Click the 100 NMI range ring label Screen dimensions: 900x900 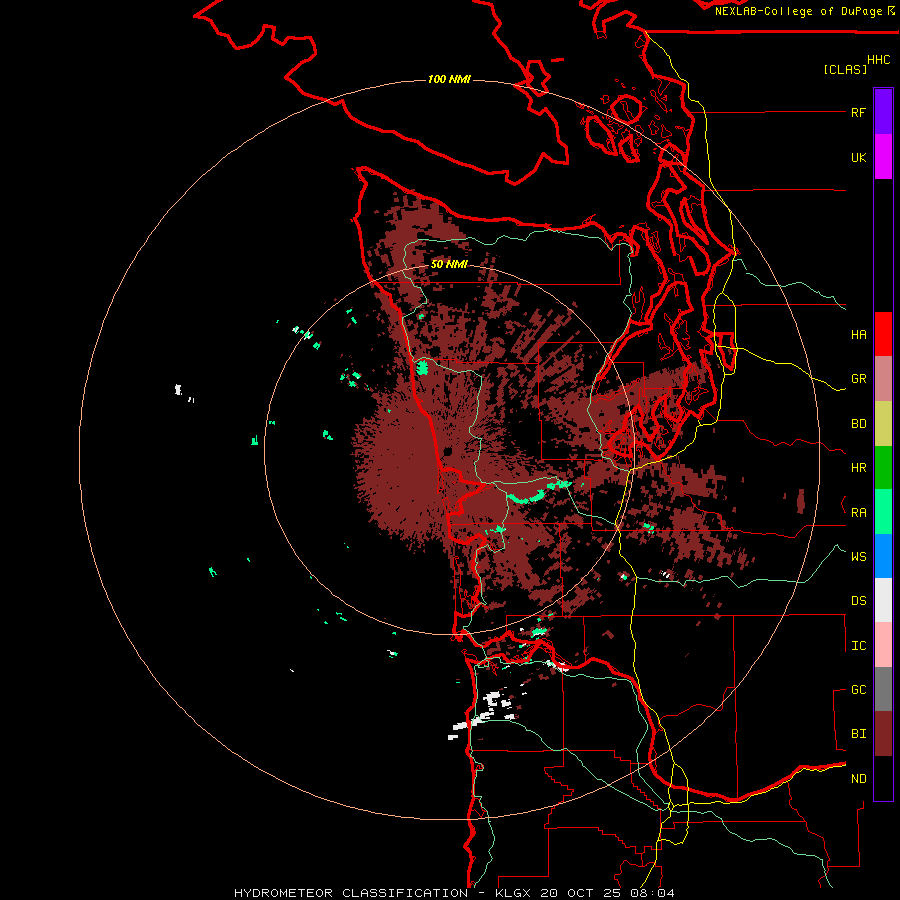click(449, 79)
